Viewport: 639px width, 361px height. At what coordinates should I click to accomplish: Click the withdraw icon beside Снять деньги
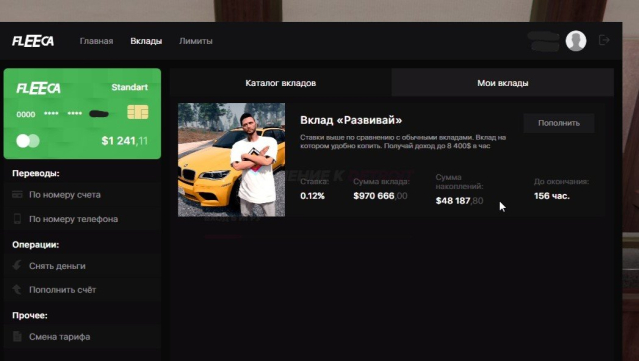17,266
